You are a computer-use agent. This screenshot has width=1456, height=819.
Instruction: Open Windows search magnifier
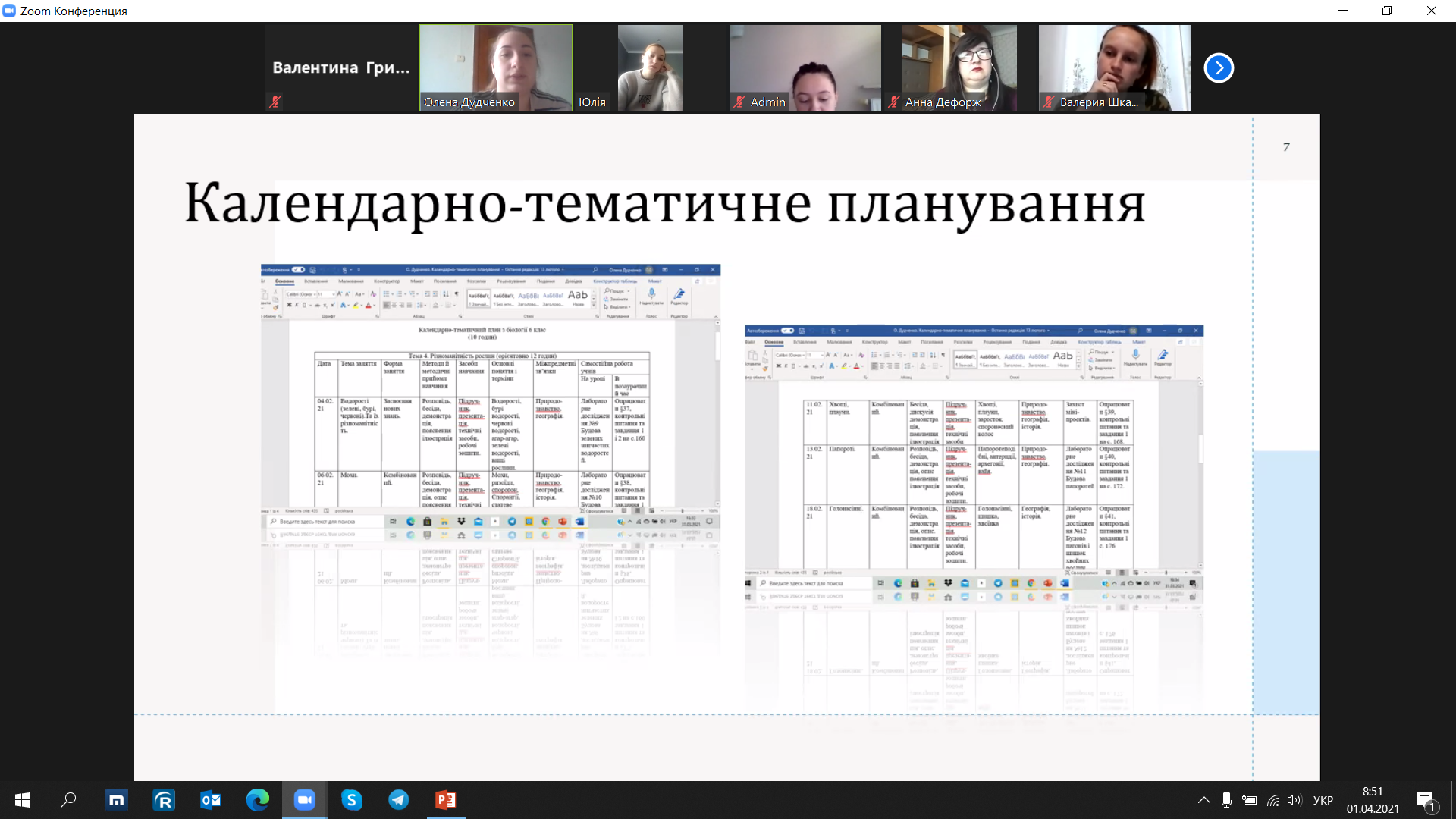pyautogui.click(x=69, y=800)
